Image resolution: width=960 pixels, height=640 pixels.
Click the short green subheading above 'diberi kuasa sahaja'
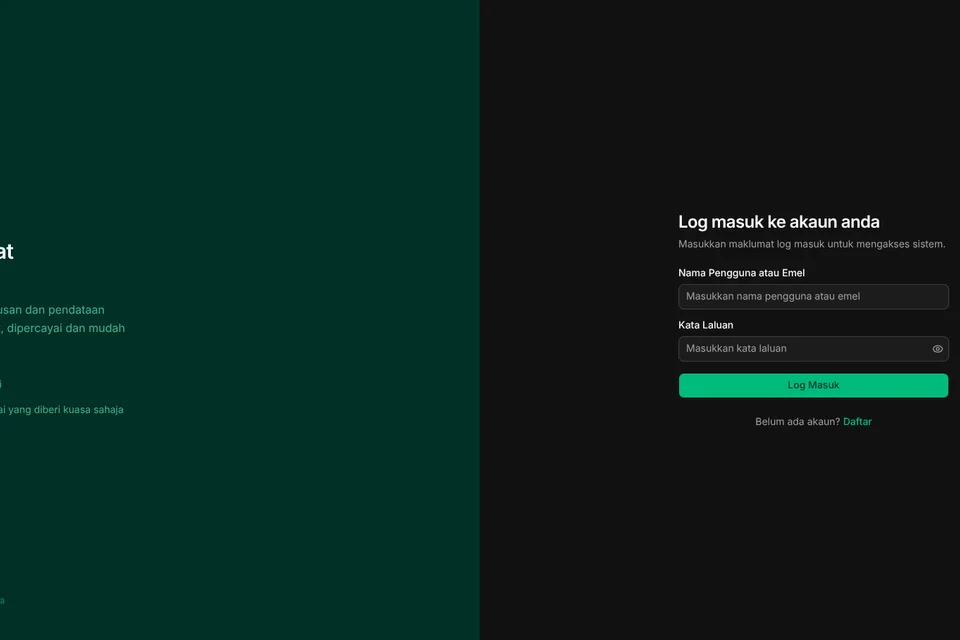[x=1, y=384]
